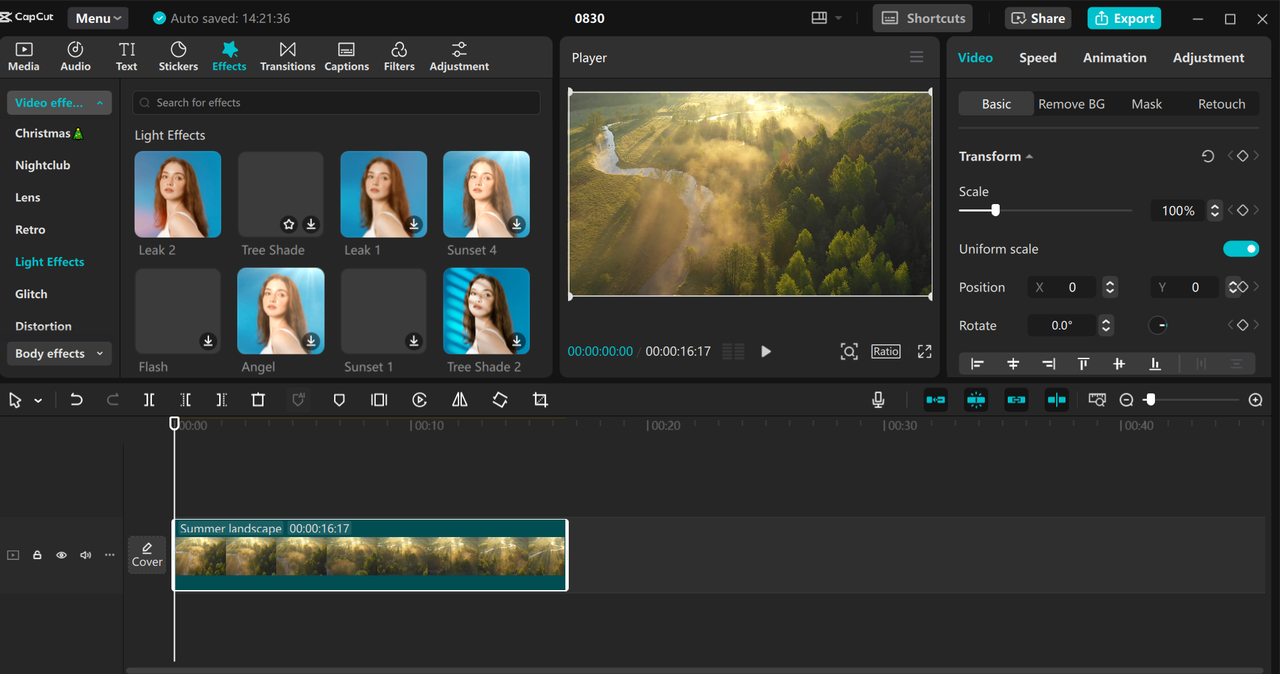Screen dimensions: 1280x674
Task: Toggle main track magnet
Action: pyautogui.click(x=936, y=400)
